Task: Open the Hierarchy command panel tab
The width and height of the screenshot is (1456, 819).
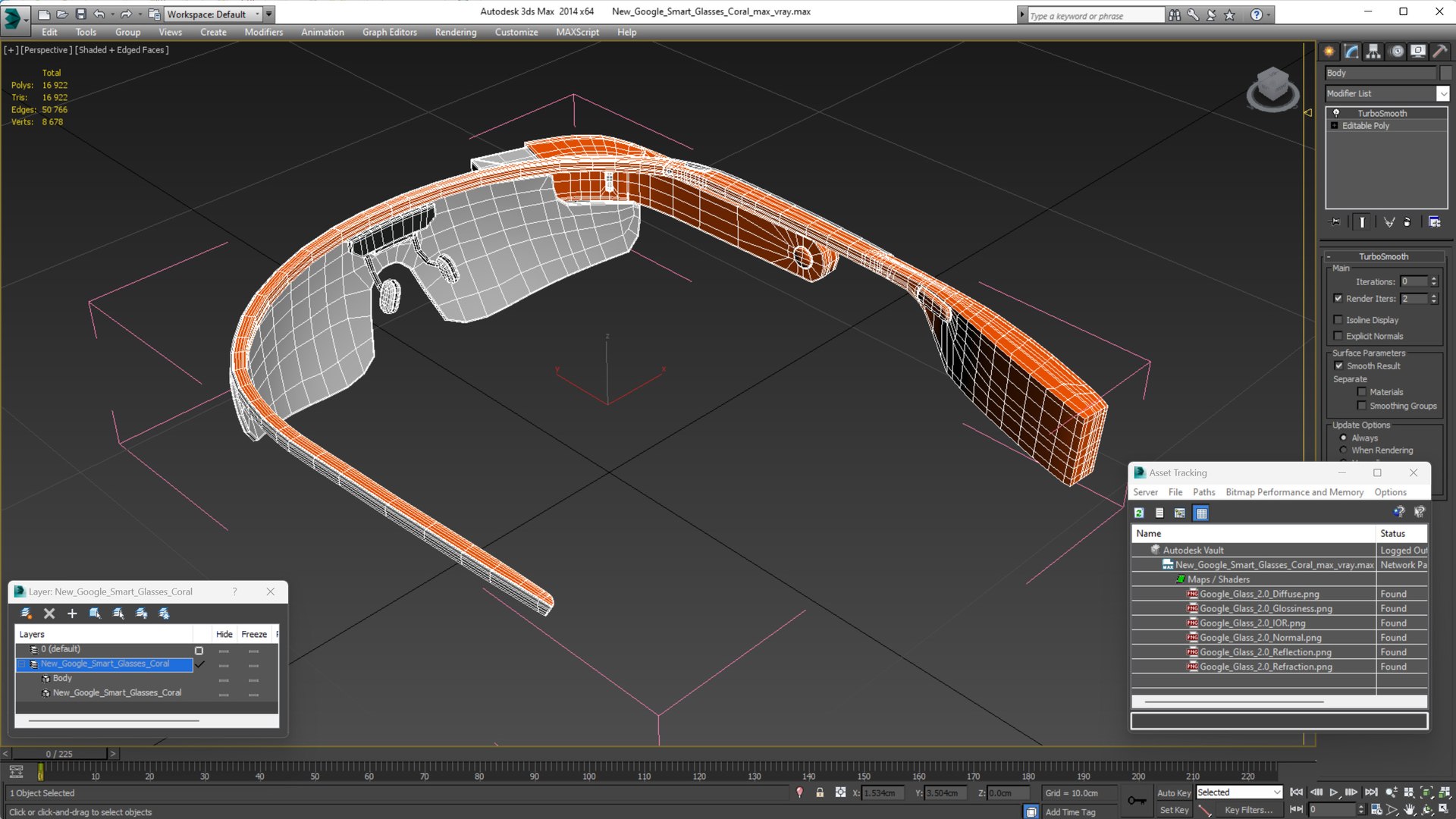Action: (1373, 52)
